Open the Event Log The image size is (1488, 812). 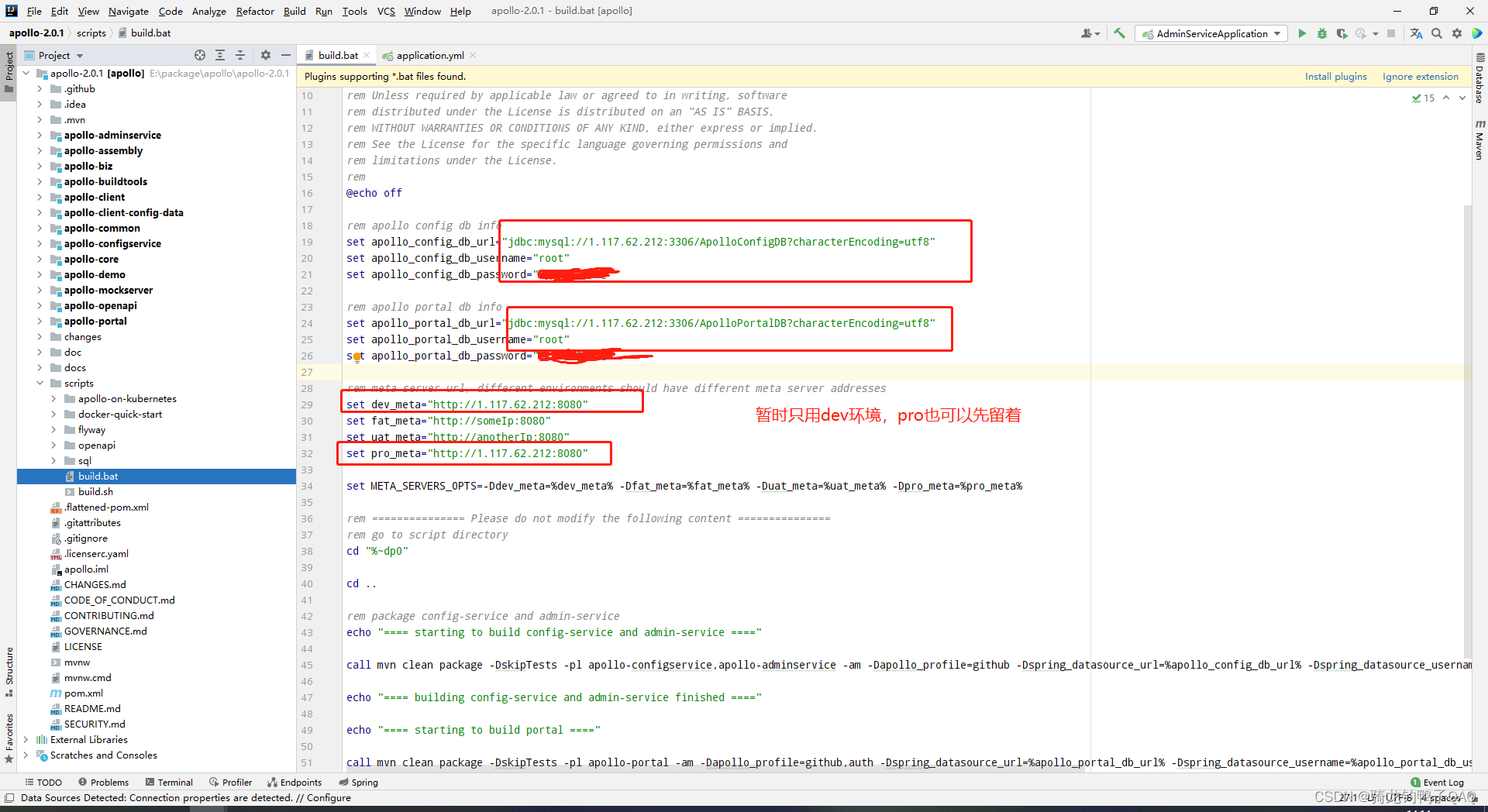pos(1438,782)
